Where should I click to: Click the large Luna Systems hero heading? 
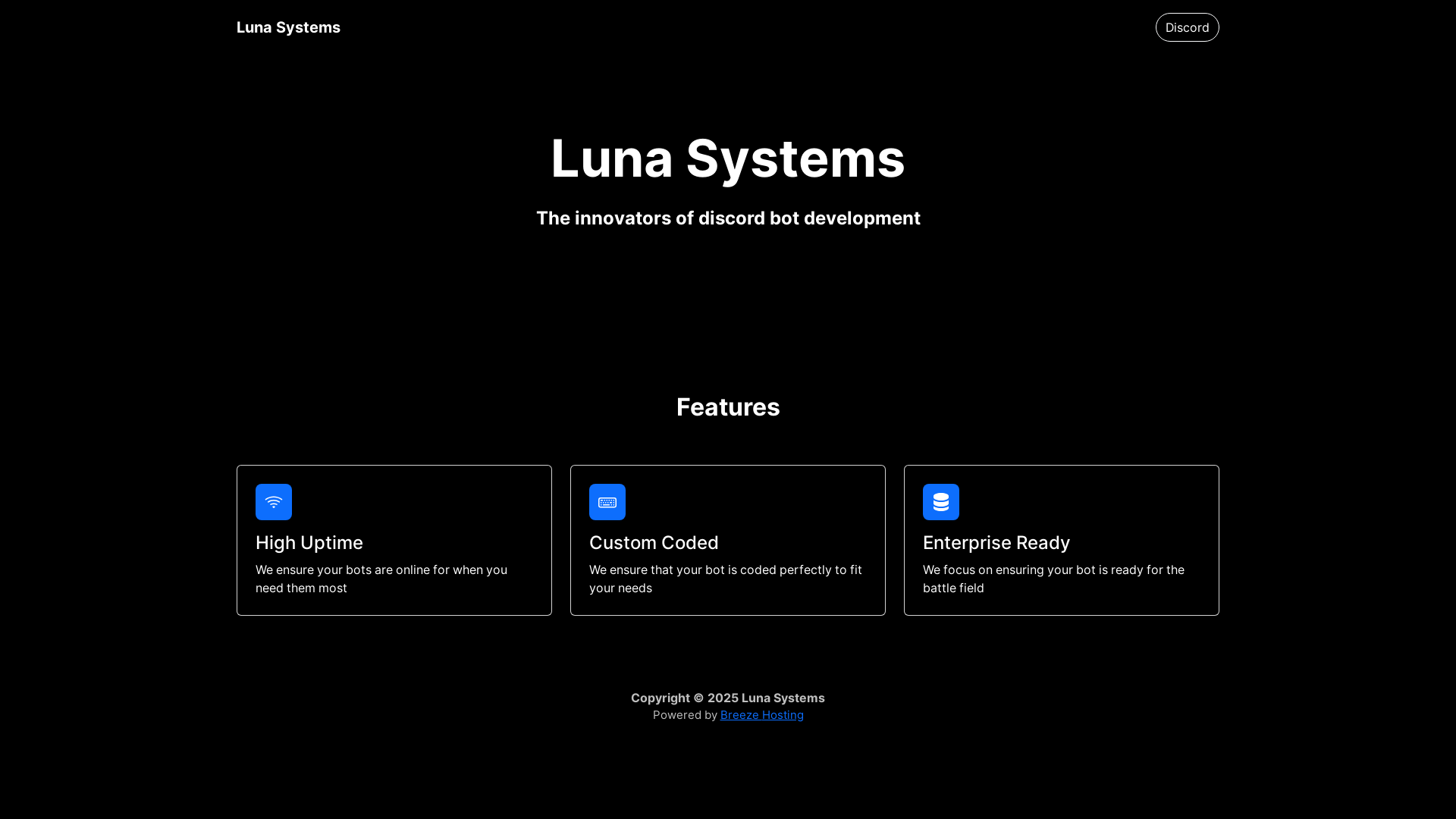728,158
